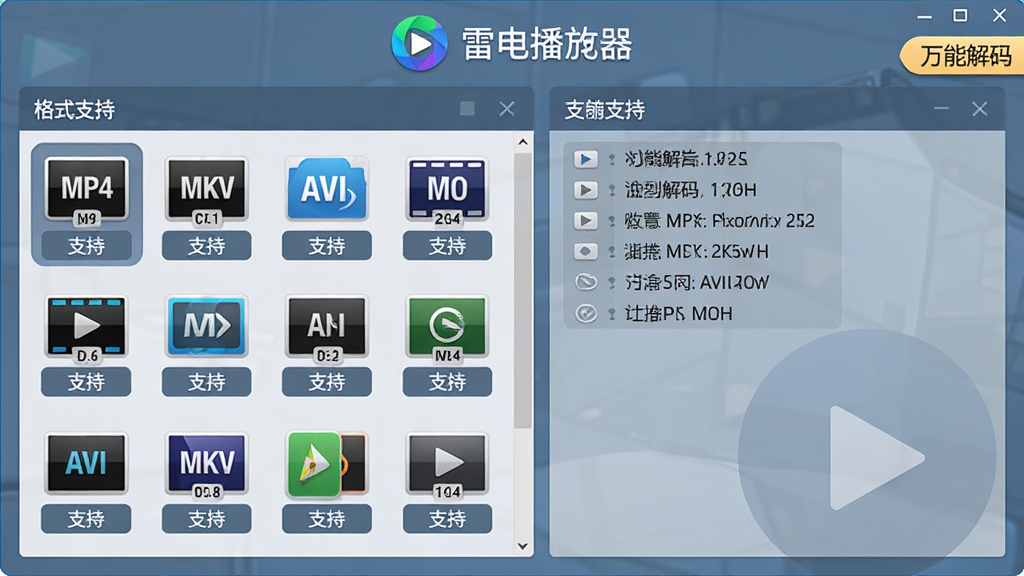
Task: Select the green clock format icon
Action: tap(447, 328)
